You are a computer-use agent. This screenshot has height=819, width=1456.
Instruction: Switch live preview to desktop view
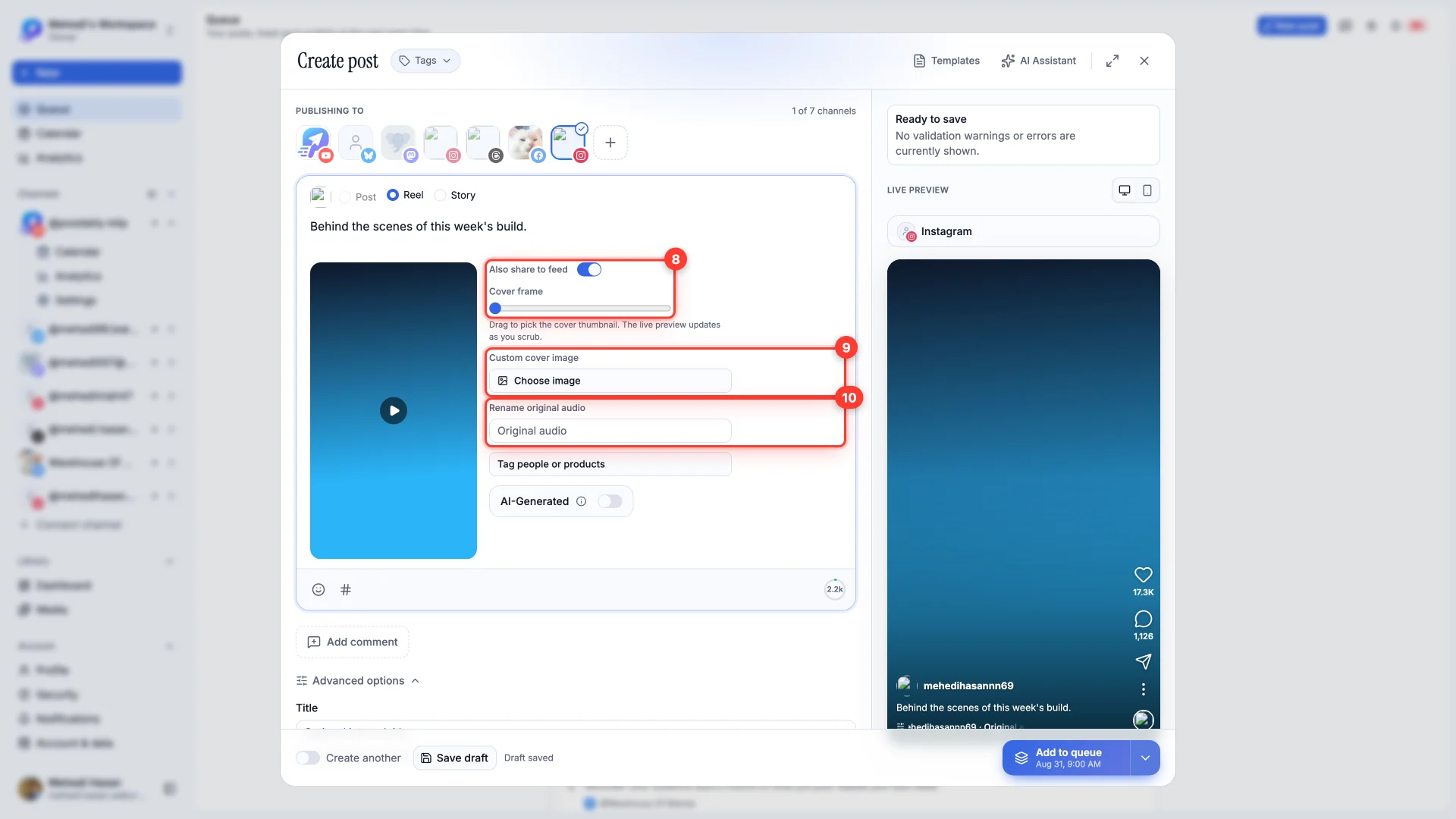1125,190
